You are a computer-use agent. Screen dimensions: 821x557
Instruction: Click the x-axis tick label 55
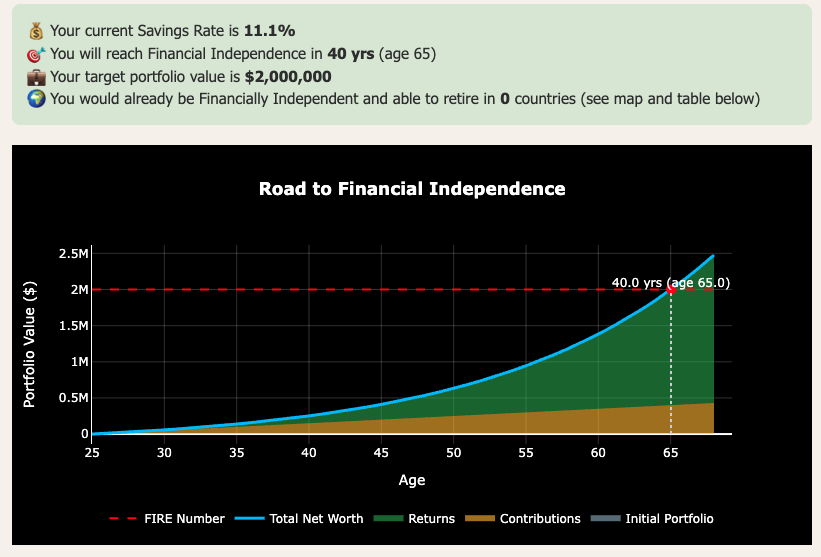[526, 453]
